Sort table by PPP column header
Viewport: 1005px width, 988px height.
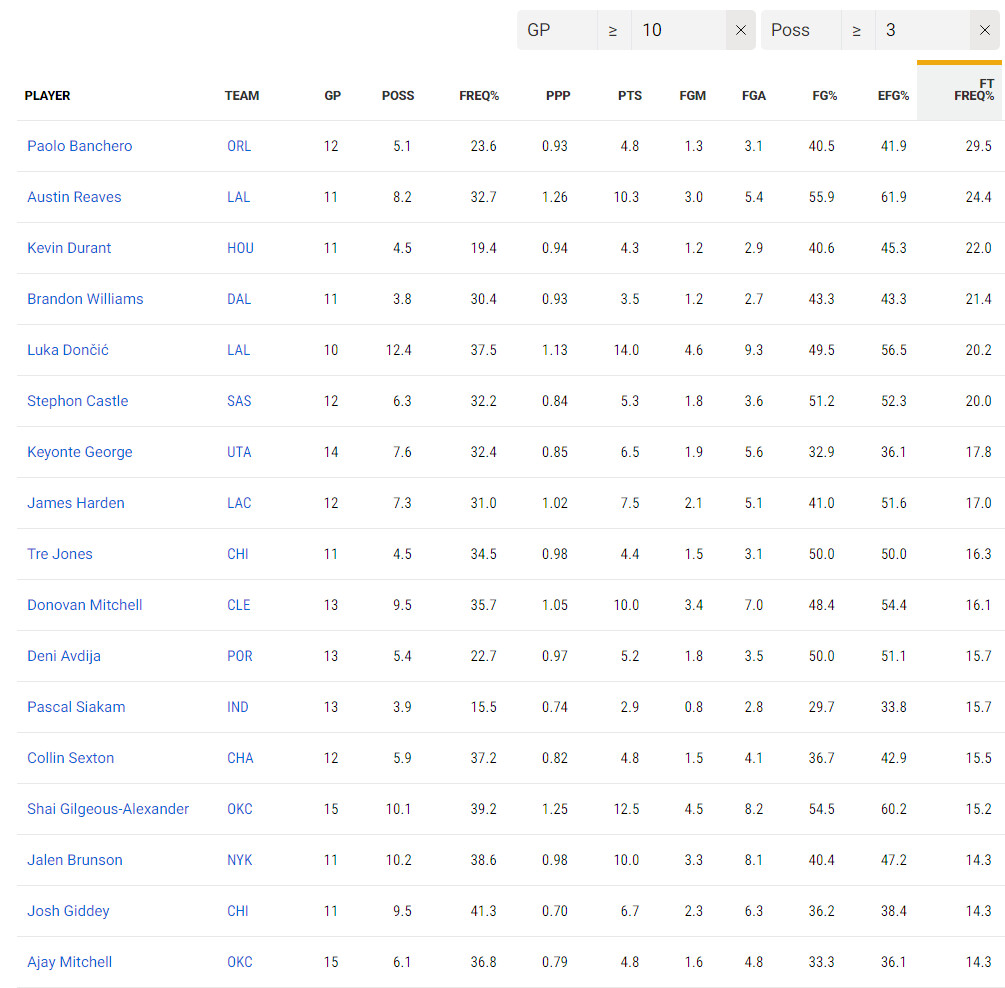click(558, 96)
